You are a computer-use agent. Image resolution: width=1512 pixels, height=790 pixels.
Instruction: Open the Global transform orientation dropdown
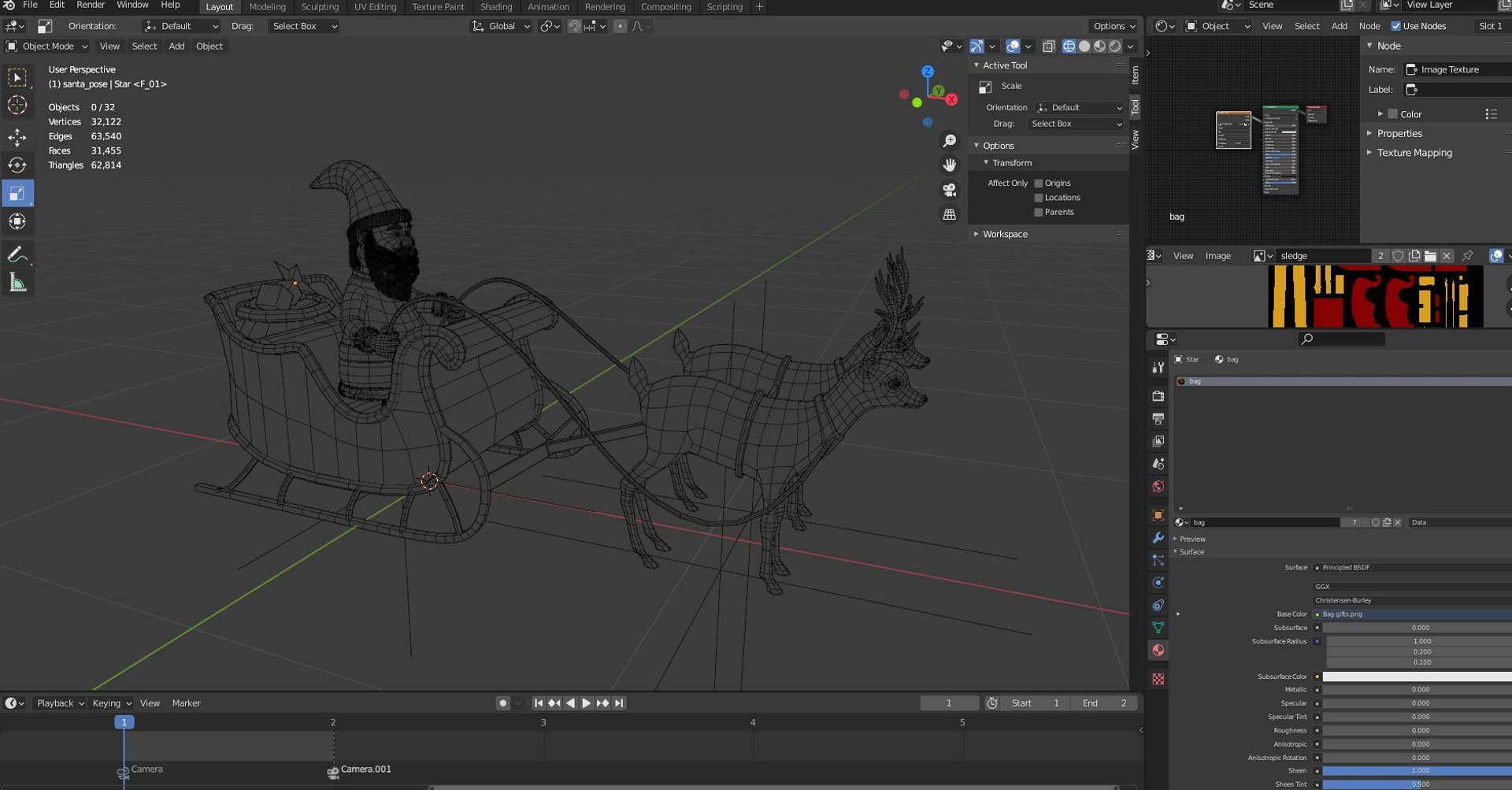(502, 26)
